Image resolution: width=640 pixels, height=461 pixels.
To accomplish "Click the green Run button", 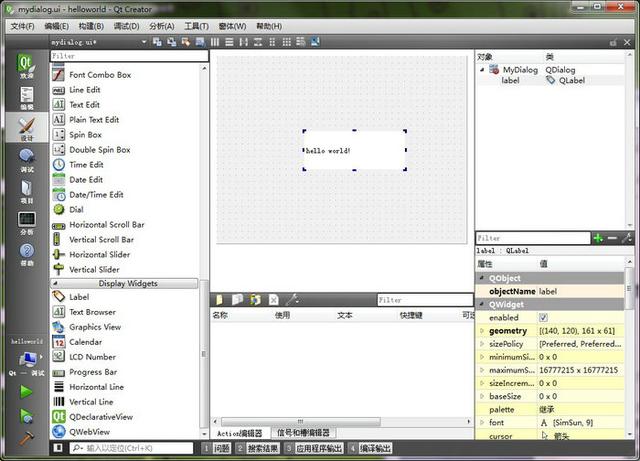I will coord(26,391).
